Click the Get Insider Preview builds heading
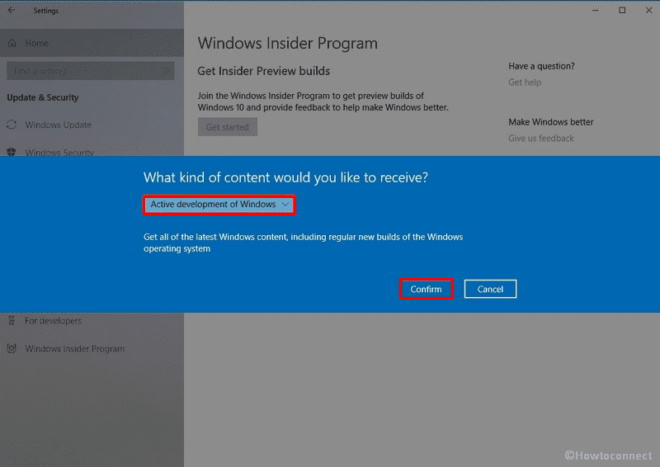 pos(263,71)
